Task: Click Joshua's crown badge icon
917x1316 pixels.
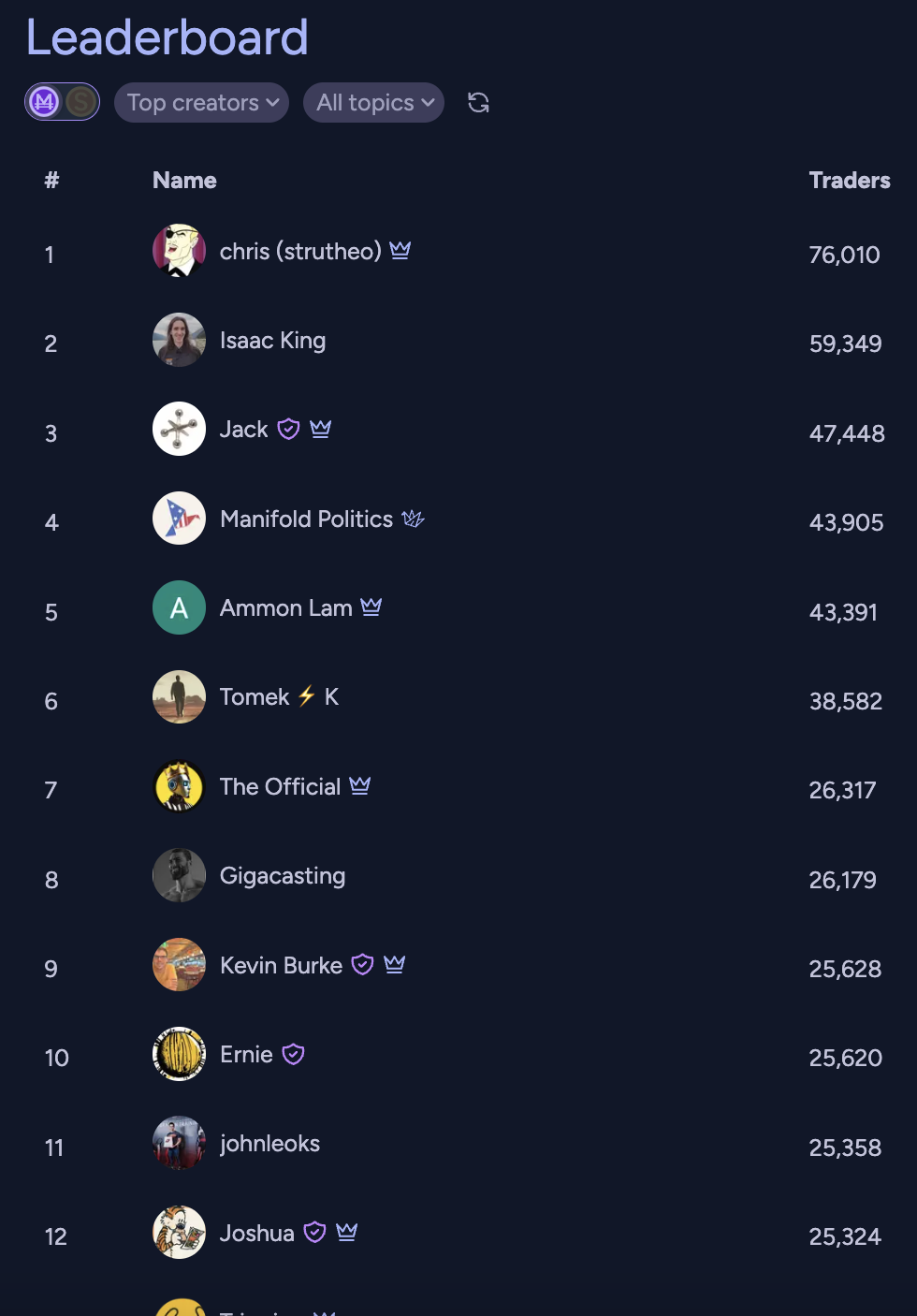Action: (x=347, y=1232)
